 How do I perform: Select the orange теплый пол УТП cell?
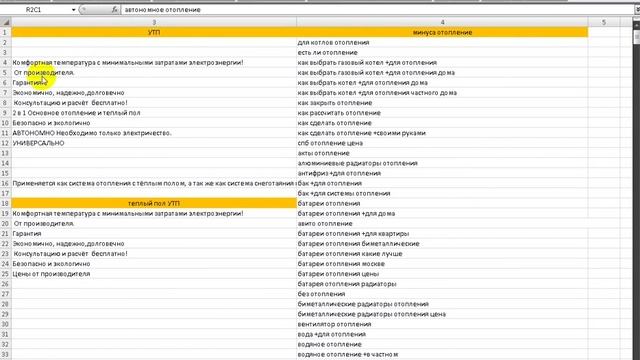click(x=154, y=203)
